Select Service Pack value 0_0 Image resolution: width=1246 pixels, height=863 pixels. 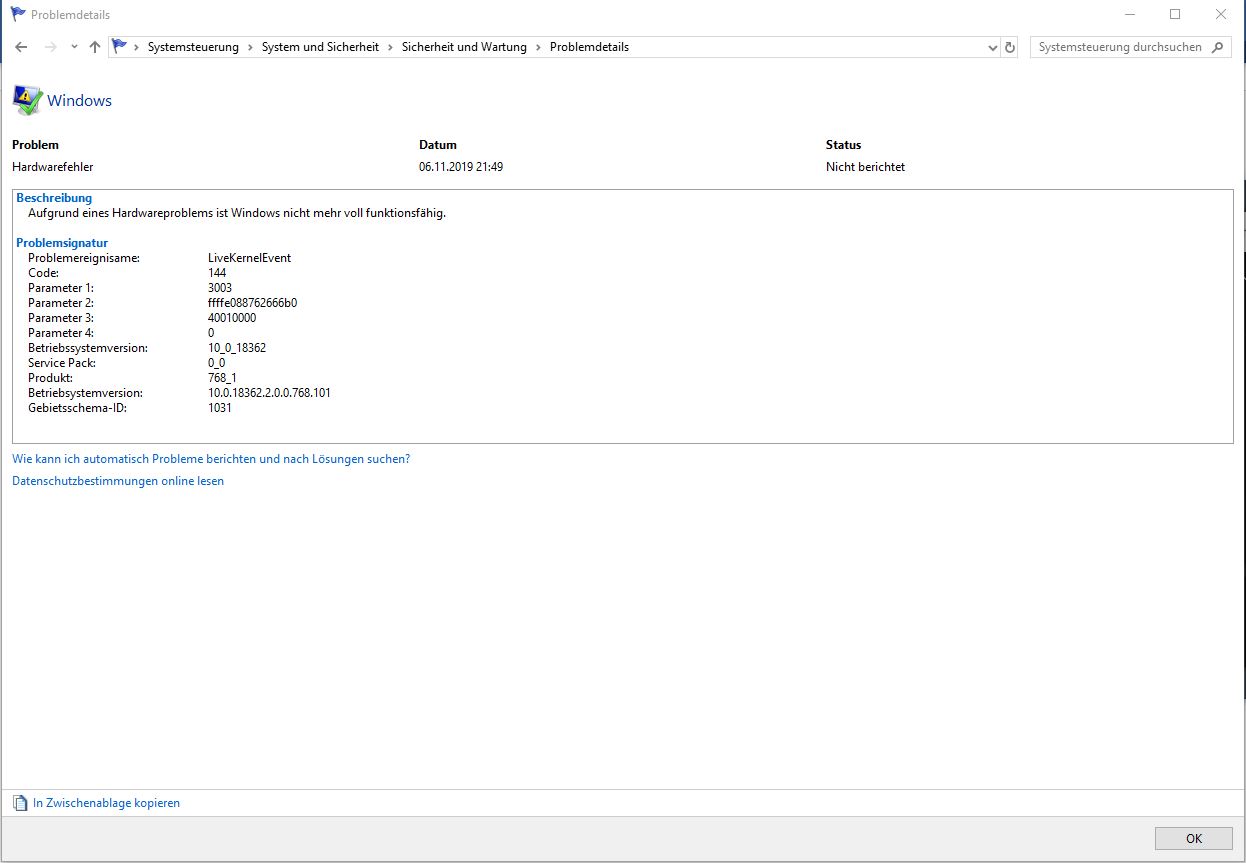216,363
